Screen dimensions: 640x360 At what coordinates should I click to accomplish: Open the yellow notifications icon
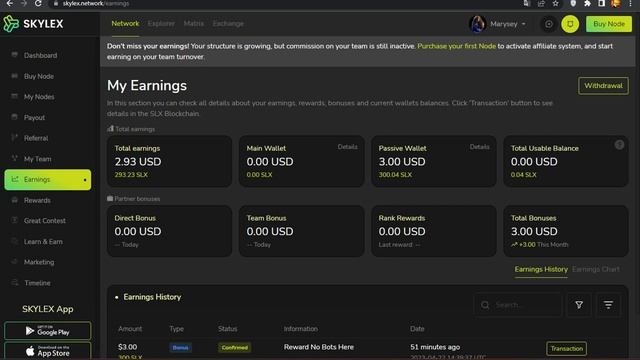coord(570,24)
